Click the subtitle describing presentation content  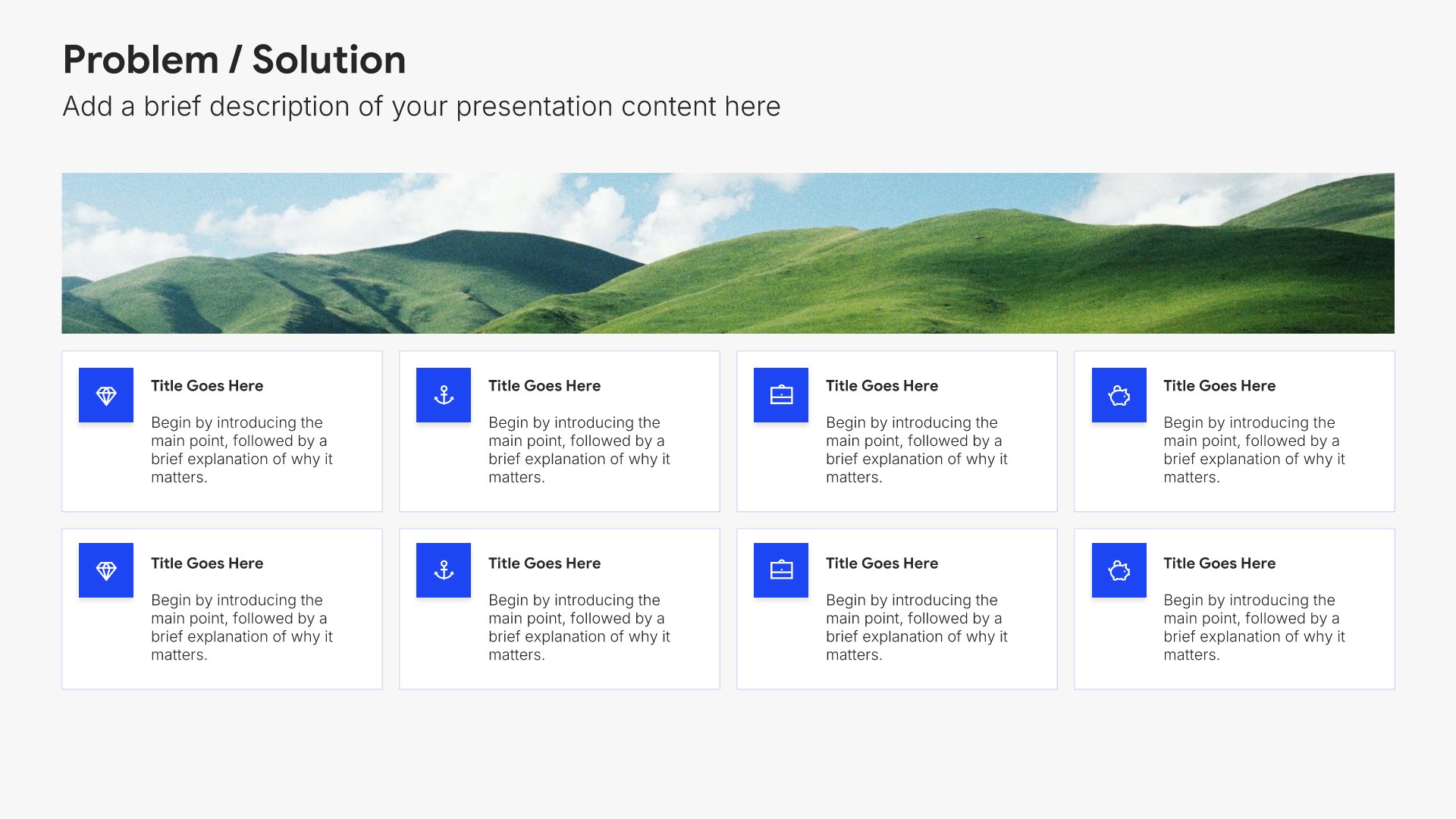point(422,107)
